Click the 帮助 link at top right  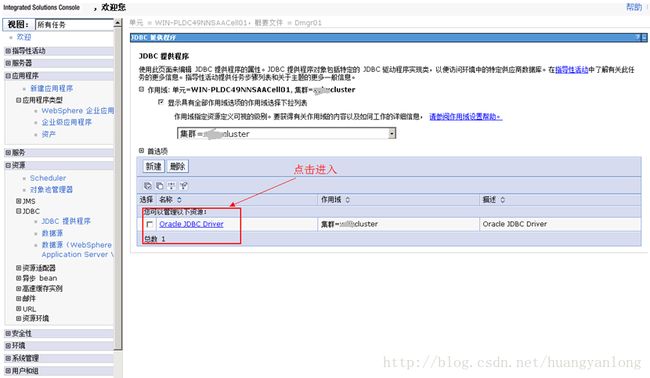633,7
